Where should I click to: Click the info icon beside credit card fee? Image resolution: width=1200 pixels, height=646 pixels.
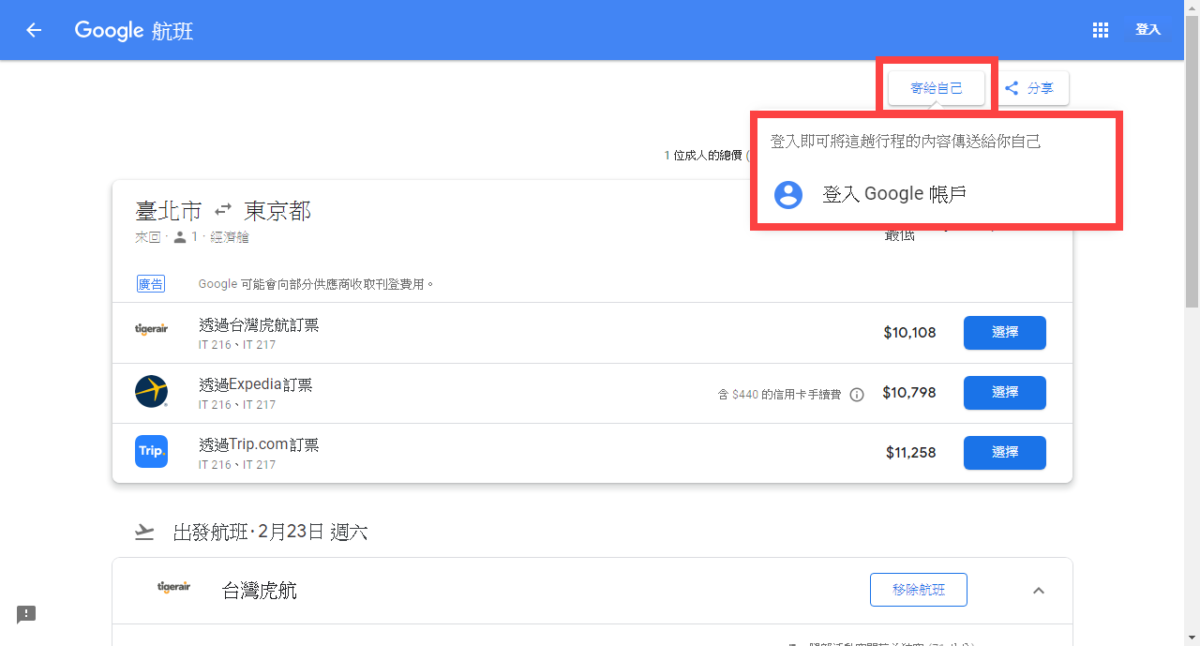coord(857,395)
